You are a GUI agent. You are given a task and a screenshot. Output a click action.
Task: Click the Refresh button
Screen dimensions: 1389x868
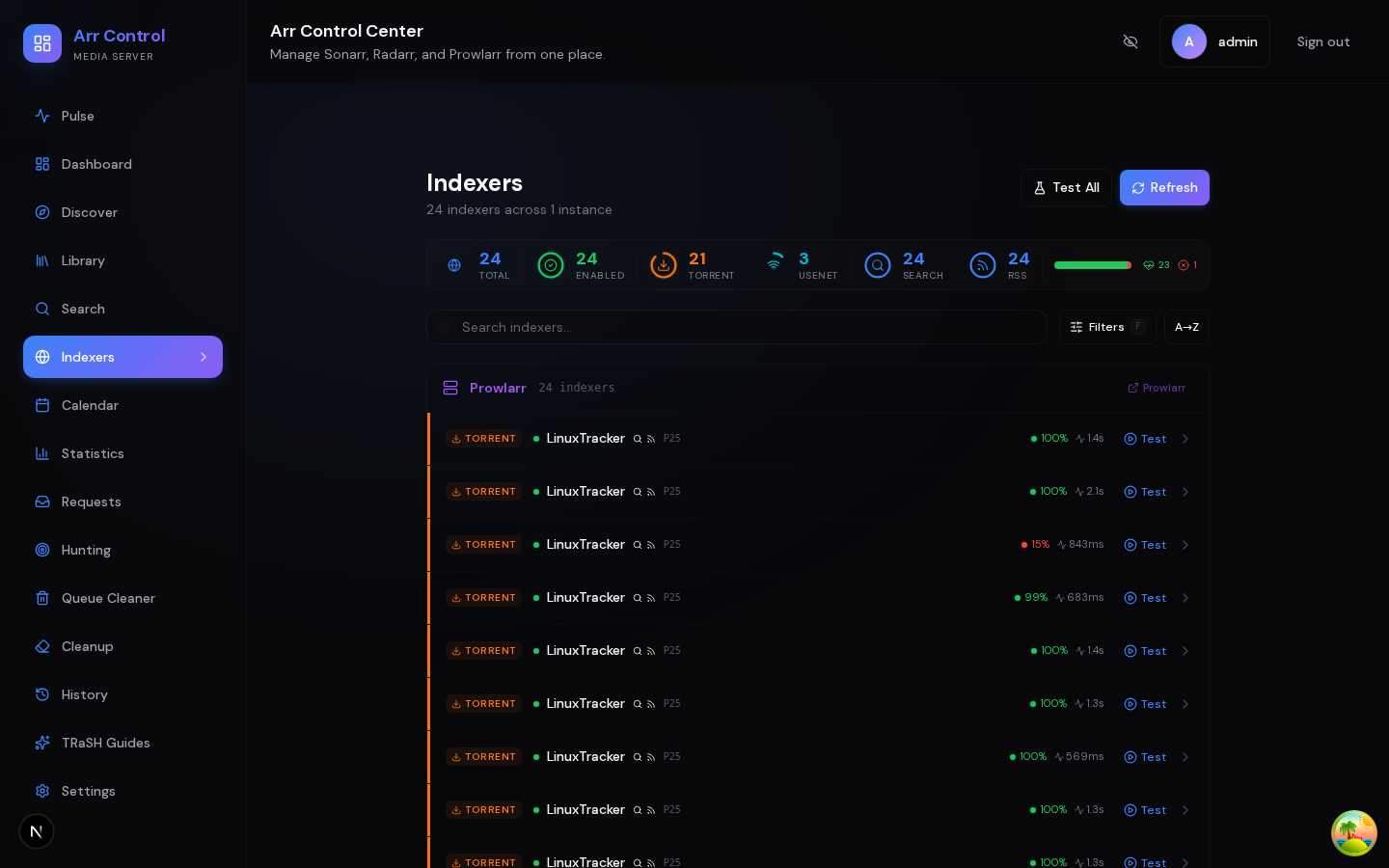(1164, 188)
